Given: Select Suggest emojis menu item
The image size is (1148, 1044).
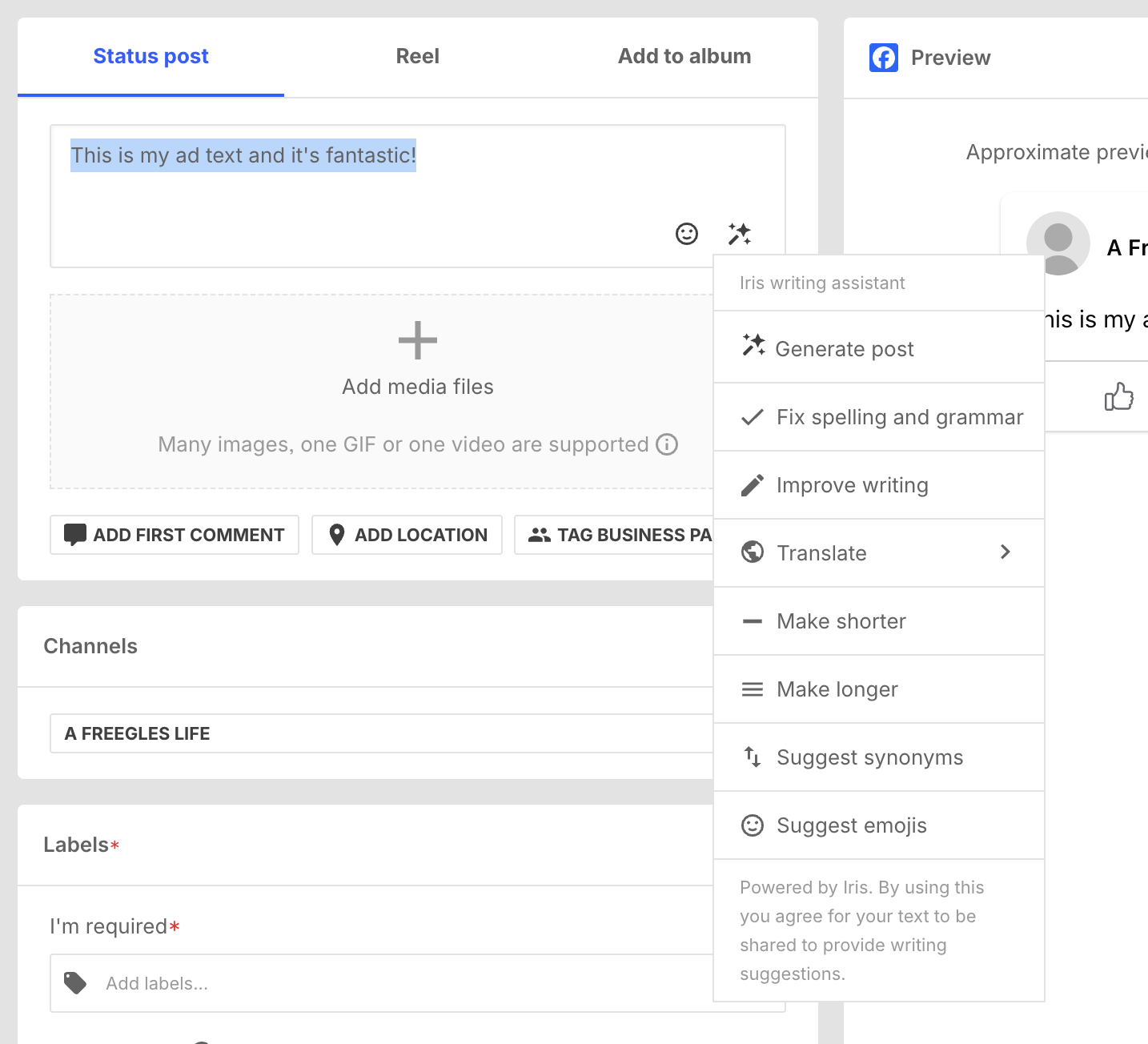Looking at the screenshot, I should [x=851, y=825].
